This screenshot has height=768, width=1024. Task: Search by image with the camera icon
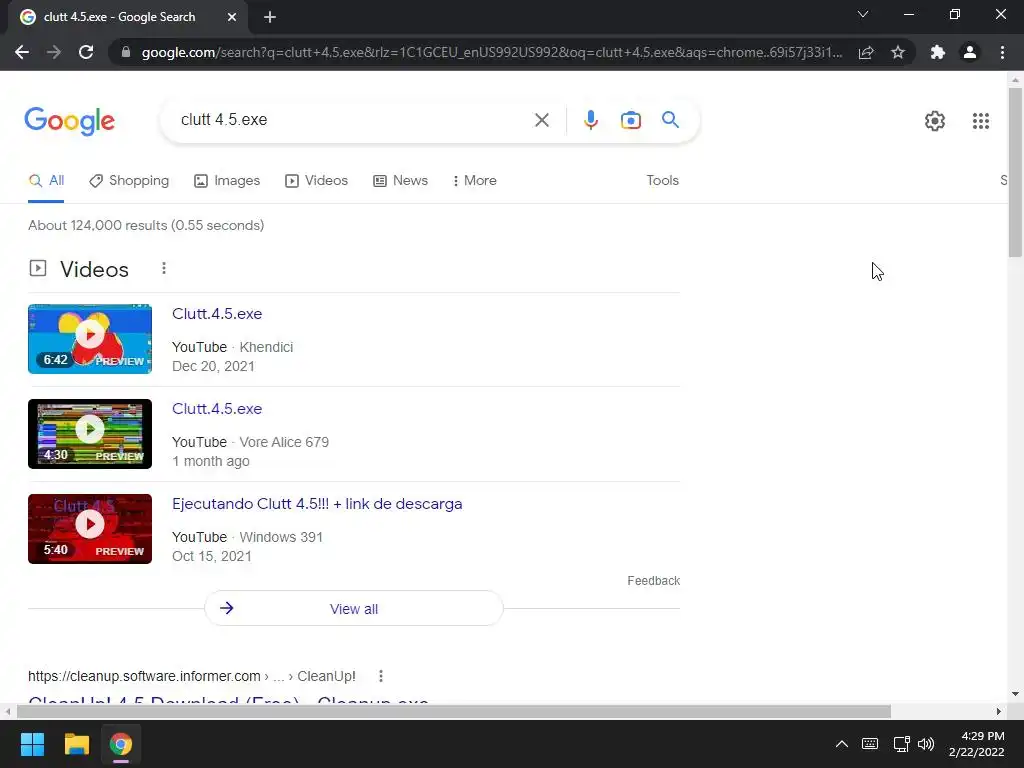[631, 120]
